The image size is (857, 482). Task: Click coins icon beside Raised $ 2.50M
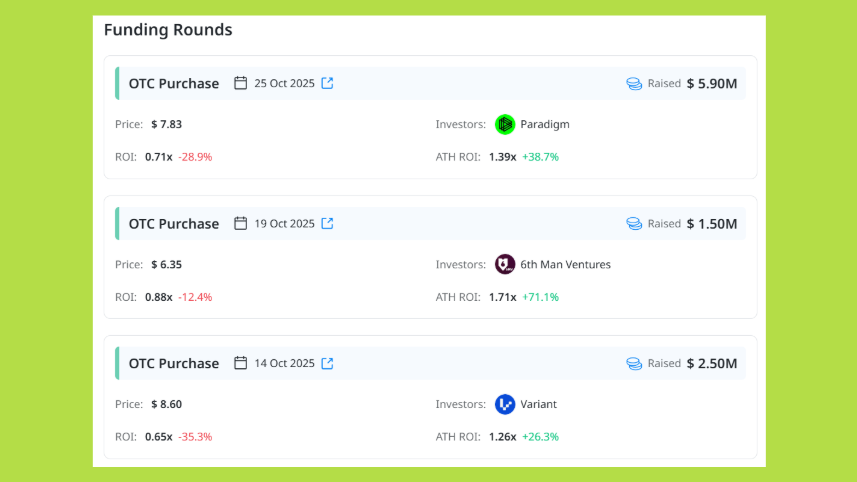[634, 364]
